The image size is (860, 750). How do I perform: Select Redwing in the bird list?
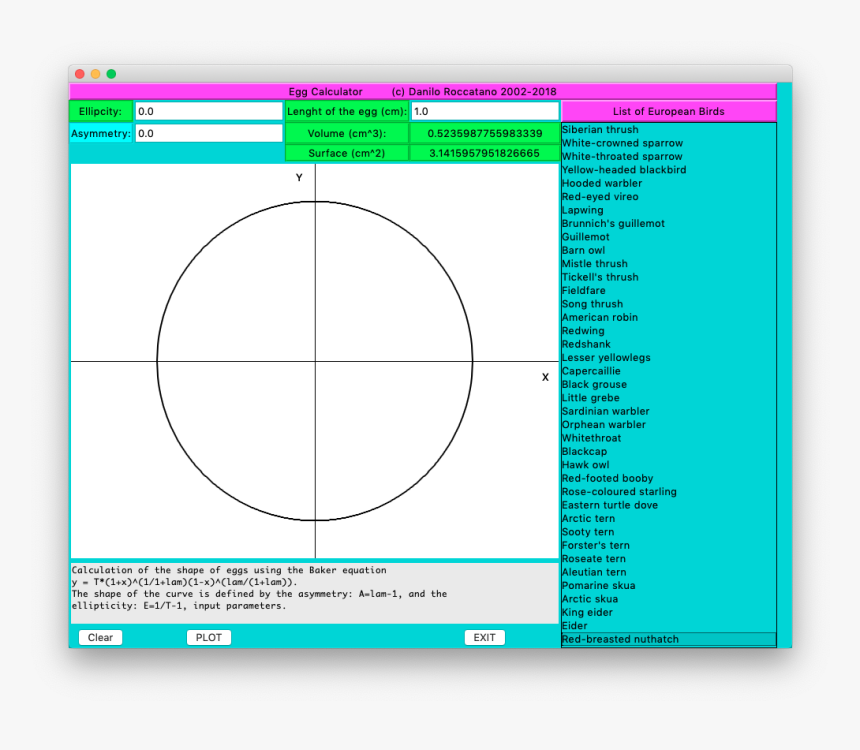(669, 331)
